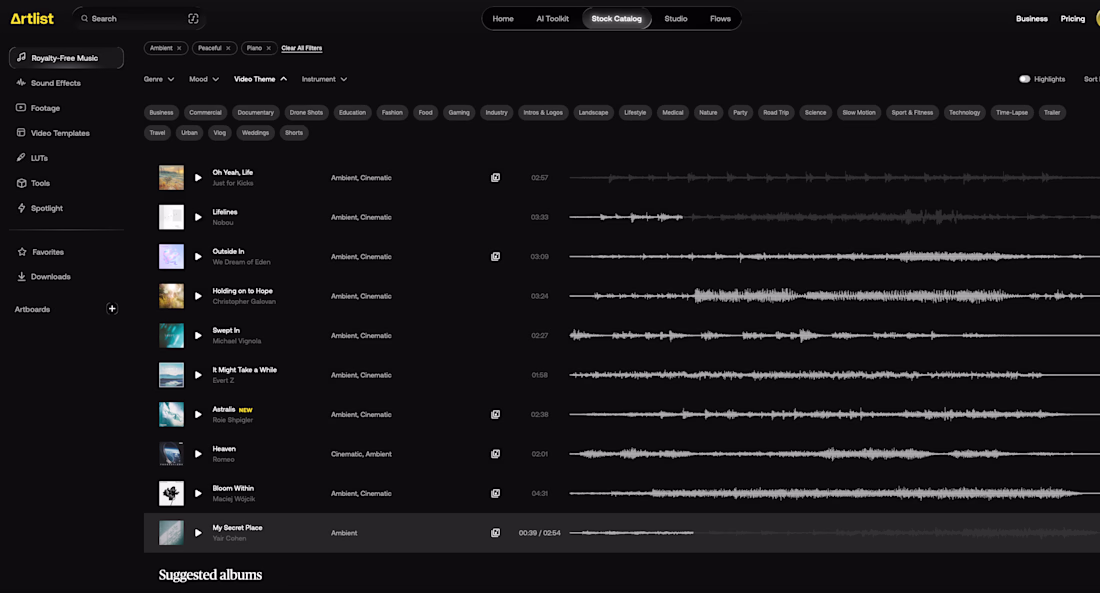Remove the Ambient filter chip

179,48
